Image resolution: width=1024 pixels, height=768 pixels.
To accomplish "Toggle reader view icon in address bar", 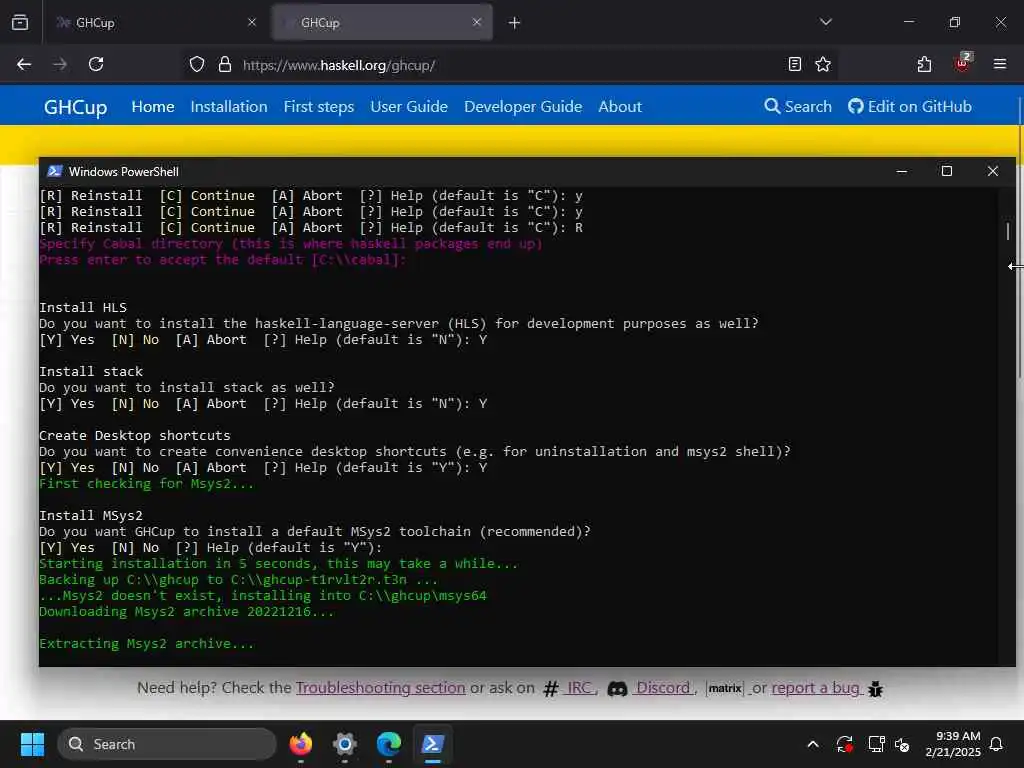I will (795, 64).
